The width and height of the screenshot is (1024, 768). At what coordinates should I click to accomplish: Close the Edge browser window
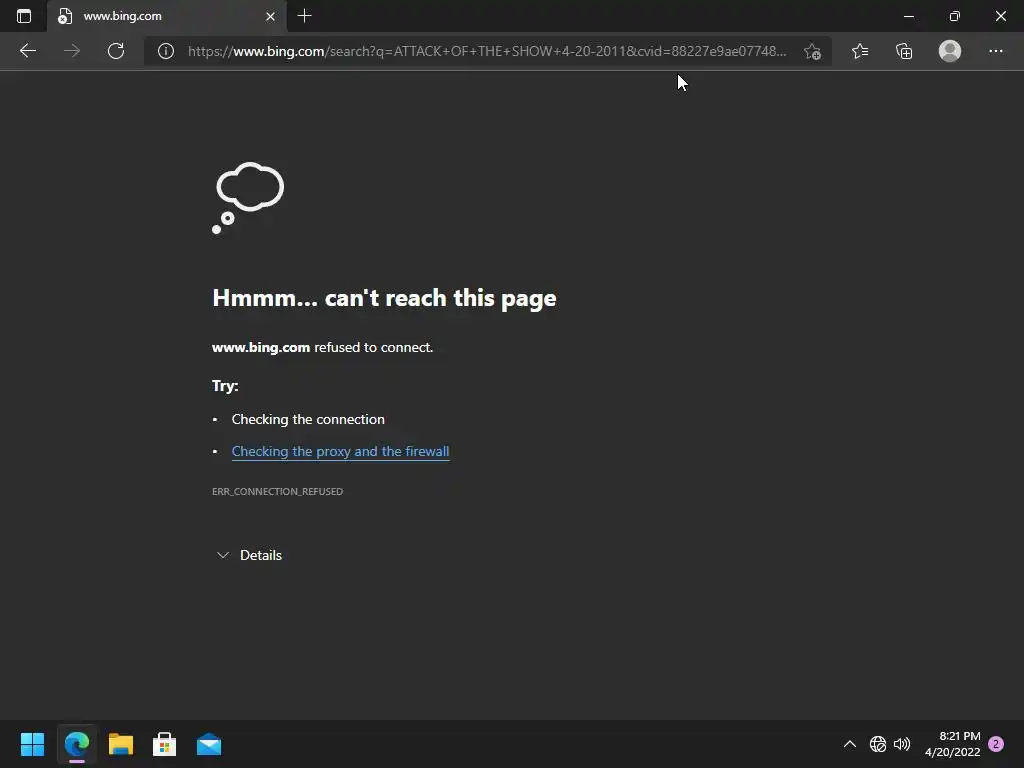pyautogui.click(x=1000, y=16)
